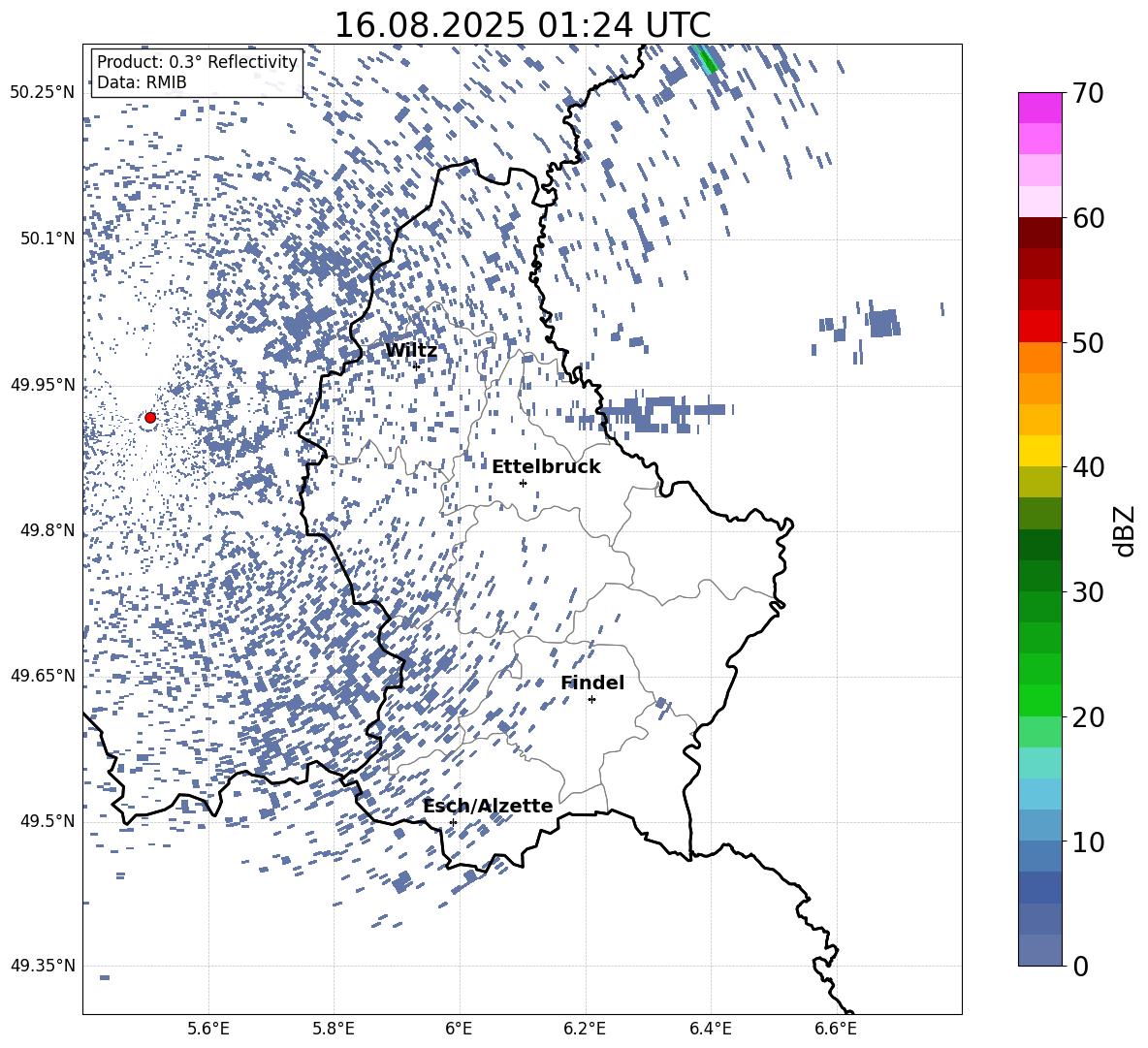
Task: Click the 49.5°N latitude label
Action: click(48, 821)
